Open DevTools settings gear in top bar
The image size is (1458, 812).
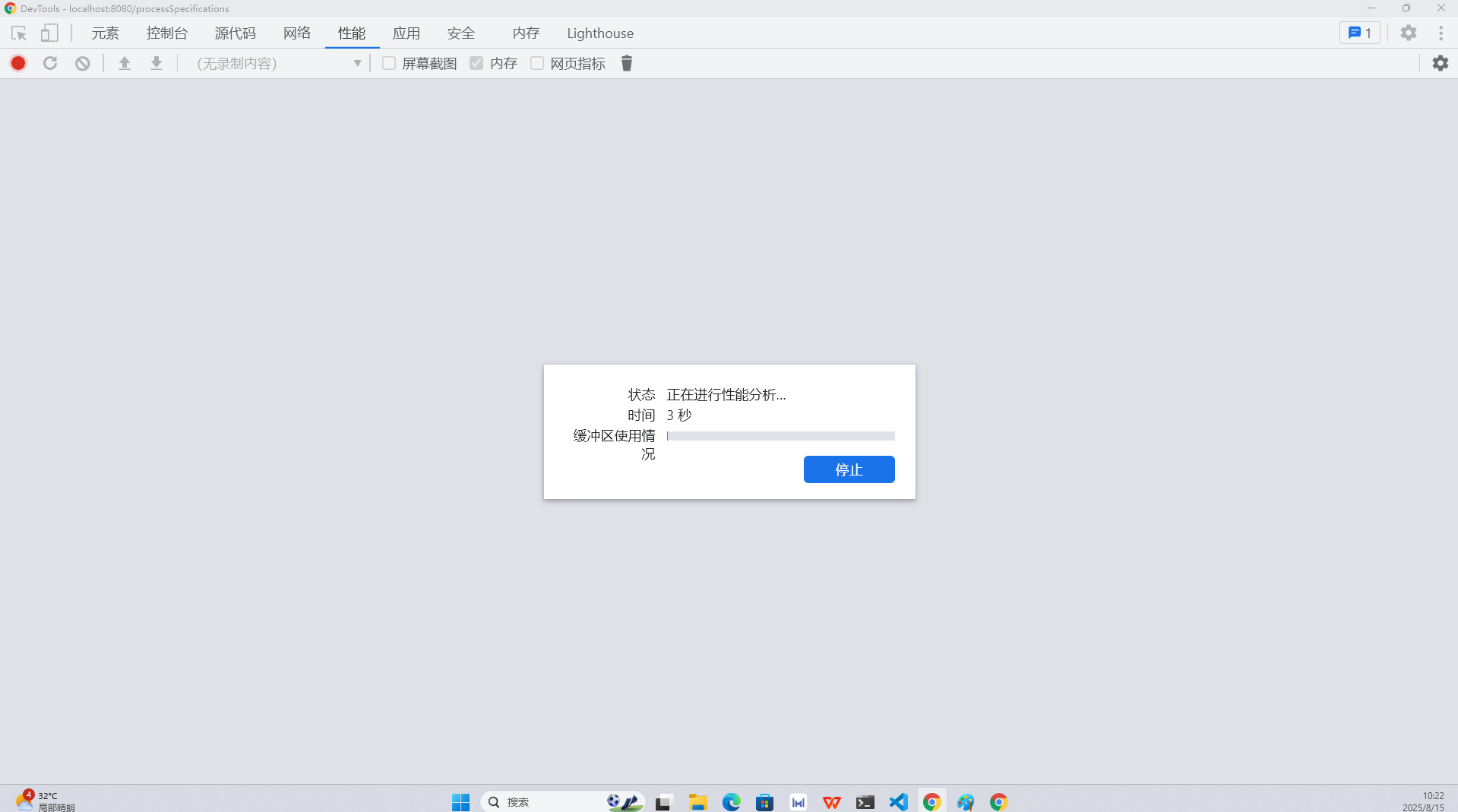pos(1409,33)
